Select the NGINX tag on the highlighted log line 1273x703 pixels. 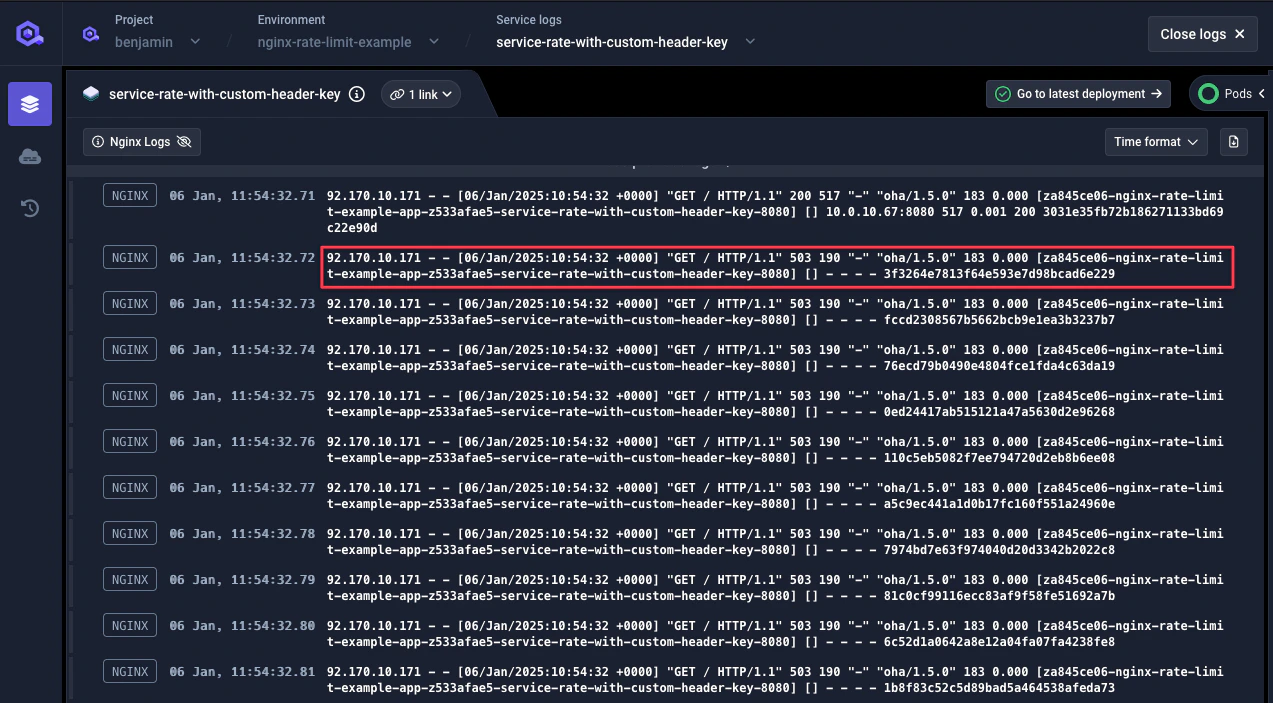129,257
